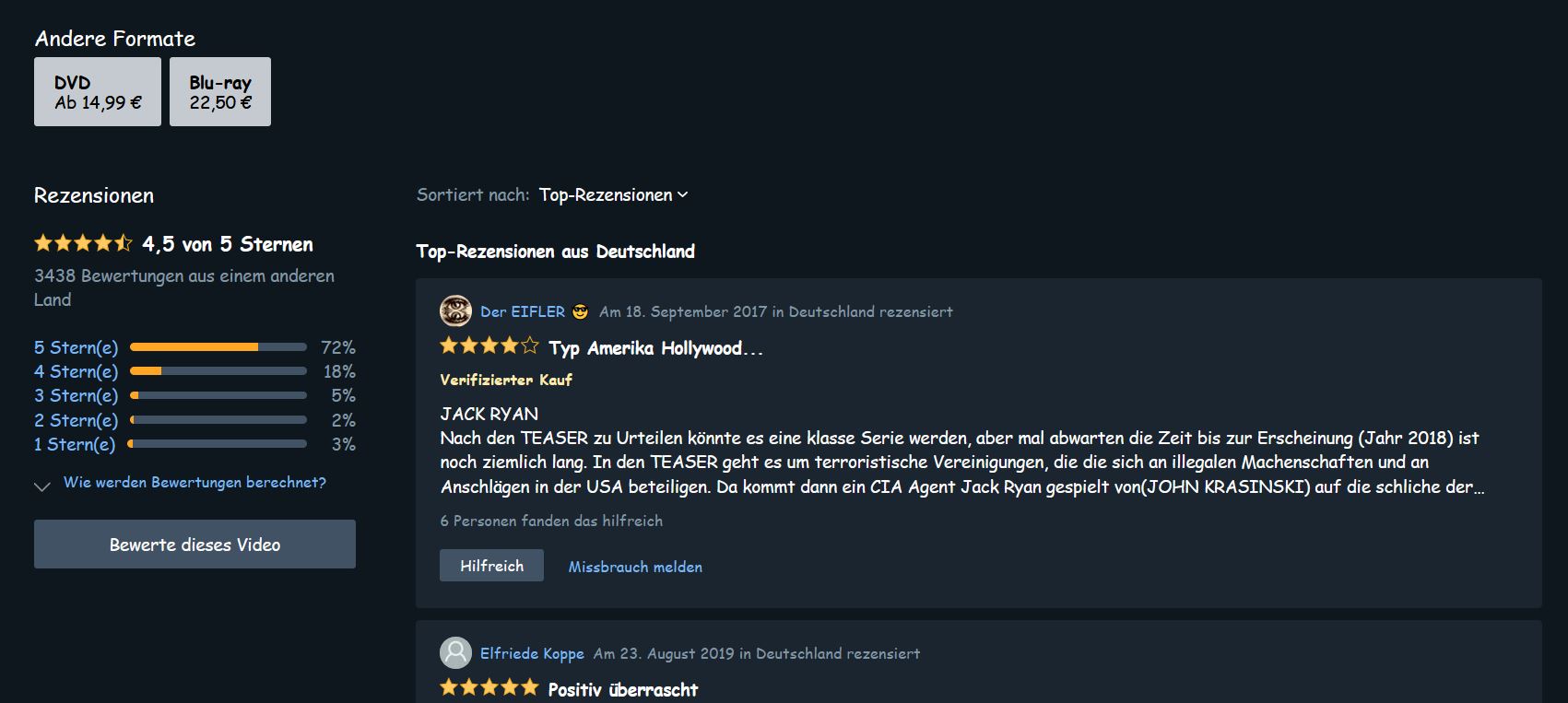Click Elfriede Koppe's default avatar icon
1568x703 pixels.
tap(455, 653)
